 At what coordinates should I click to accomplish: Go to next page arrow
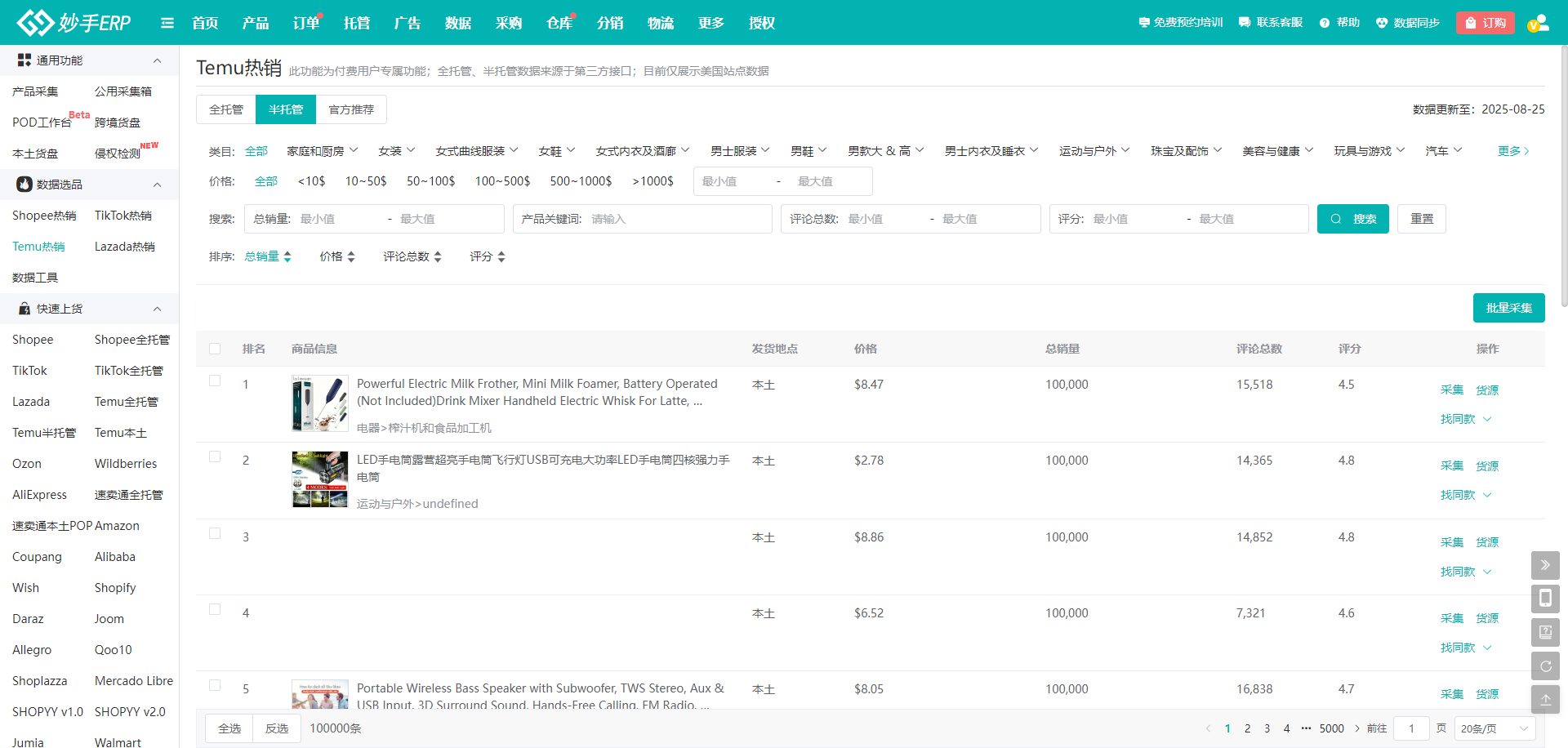point(1357,728)
